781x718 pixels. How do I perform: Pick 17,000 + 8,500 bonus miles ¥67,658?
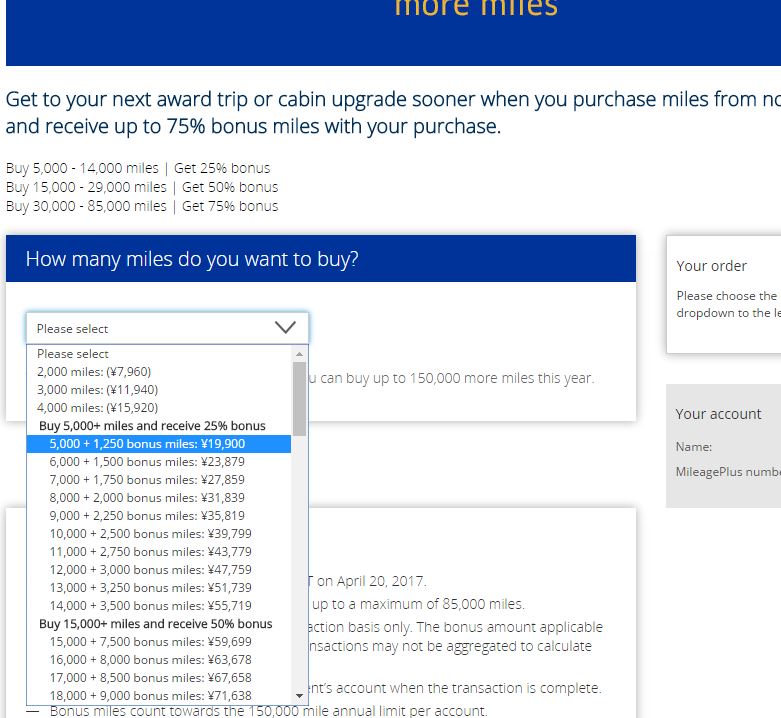(x=159, y=678)
